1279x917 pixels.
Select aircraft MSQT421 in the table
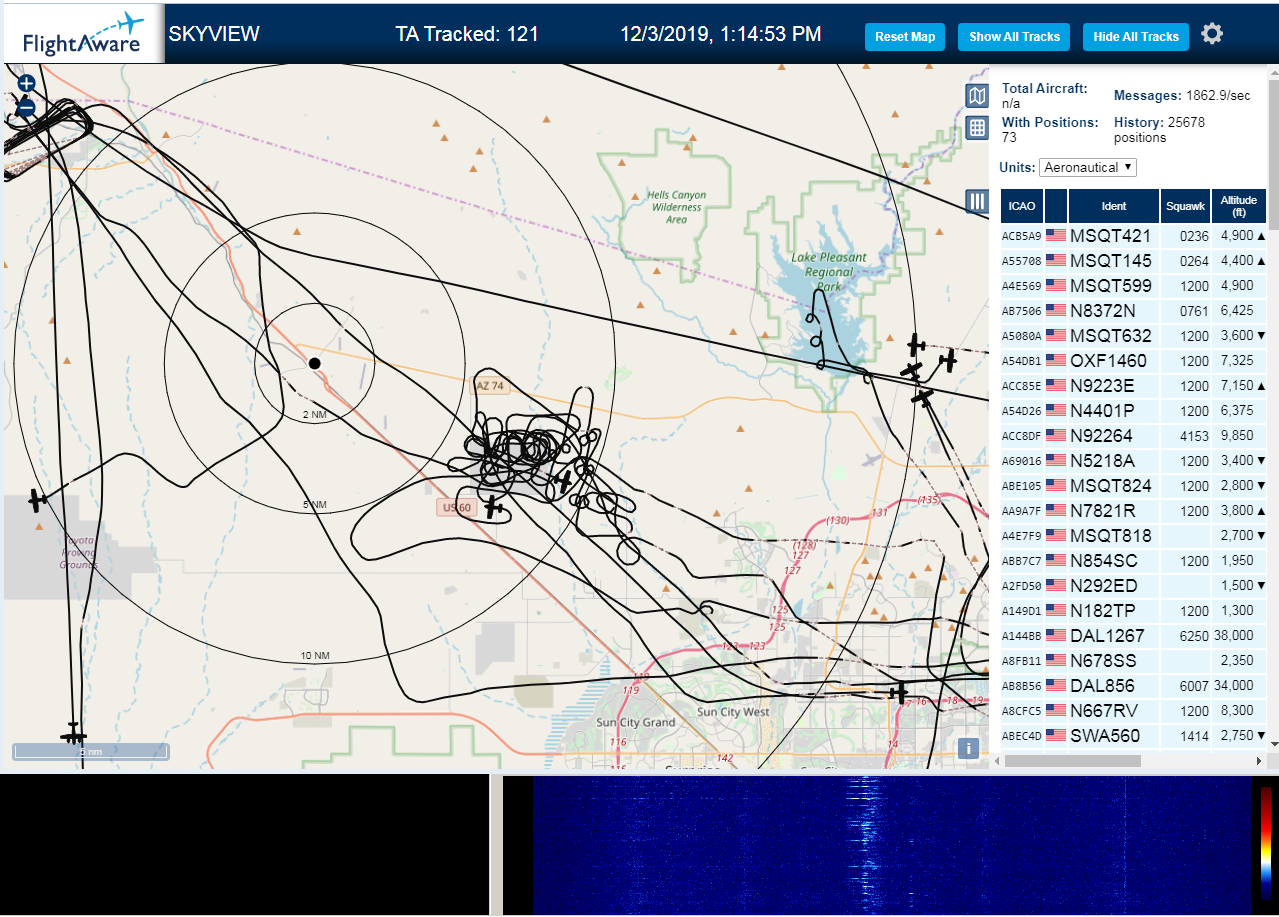pyautogui.click(x=1133, y=236)
